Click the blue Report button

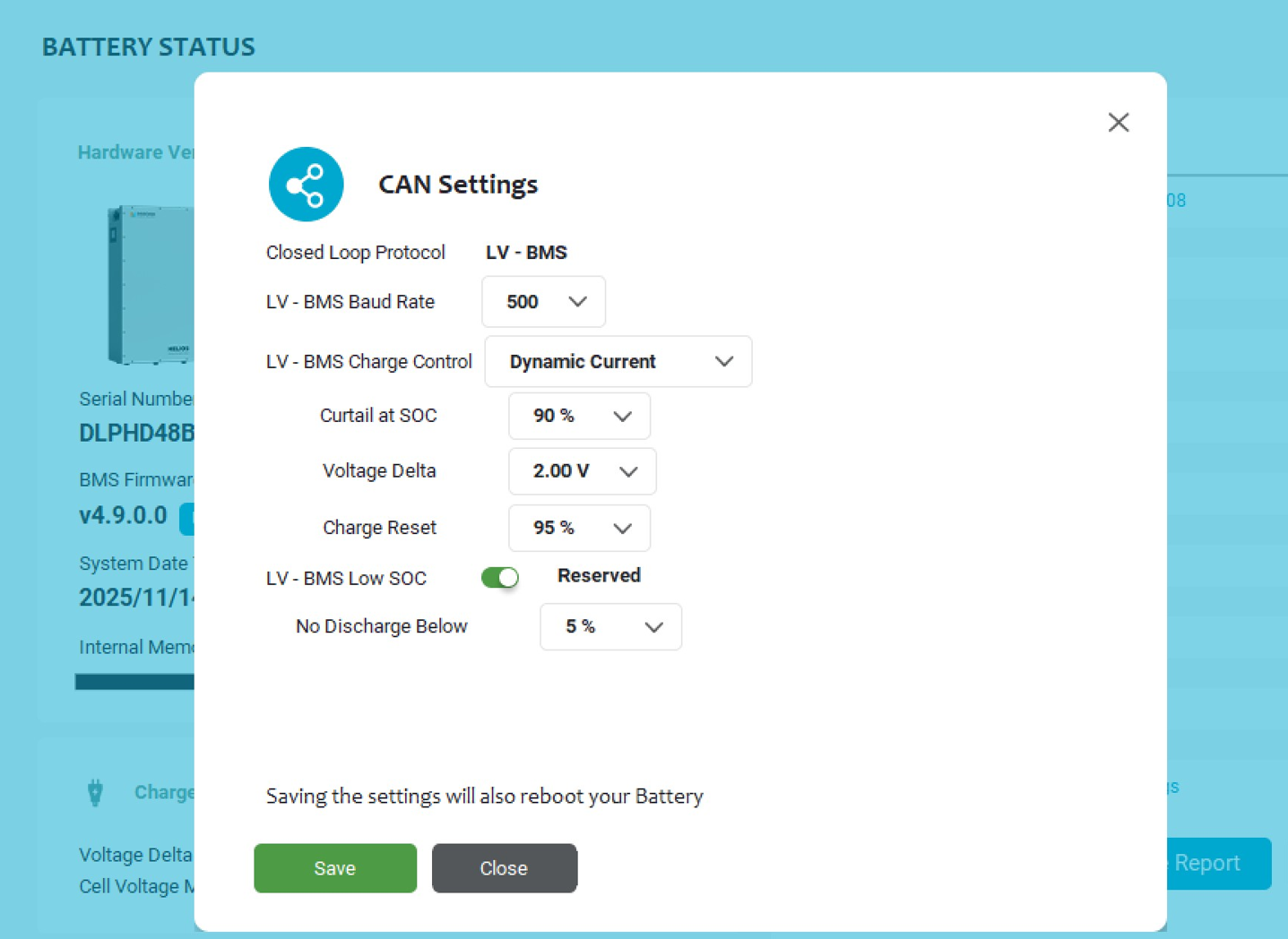coord(1217,863)
